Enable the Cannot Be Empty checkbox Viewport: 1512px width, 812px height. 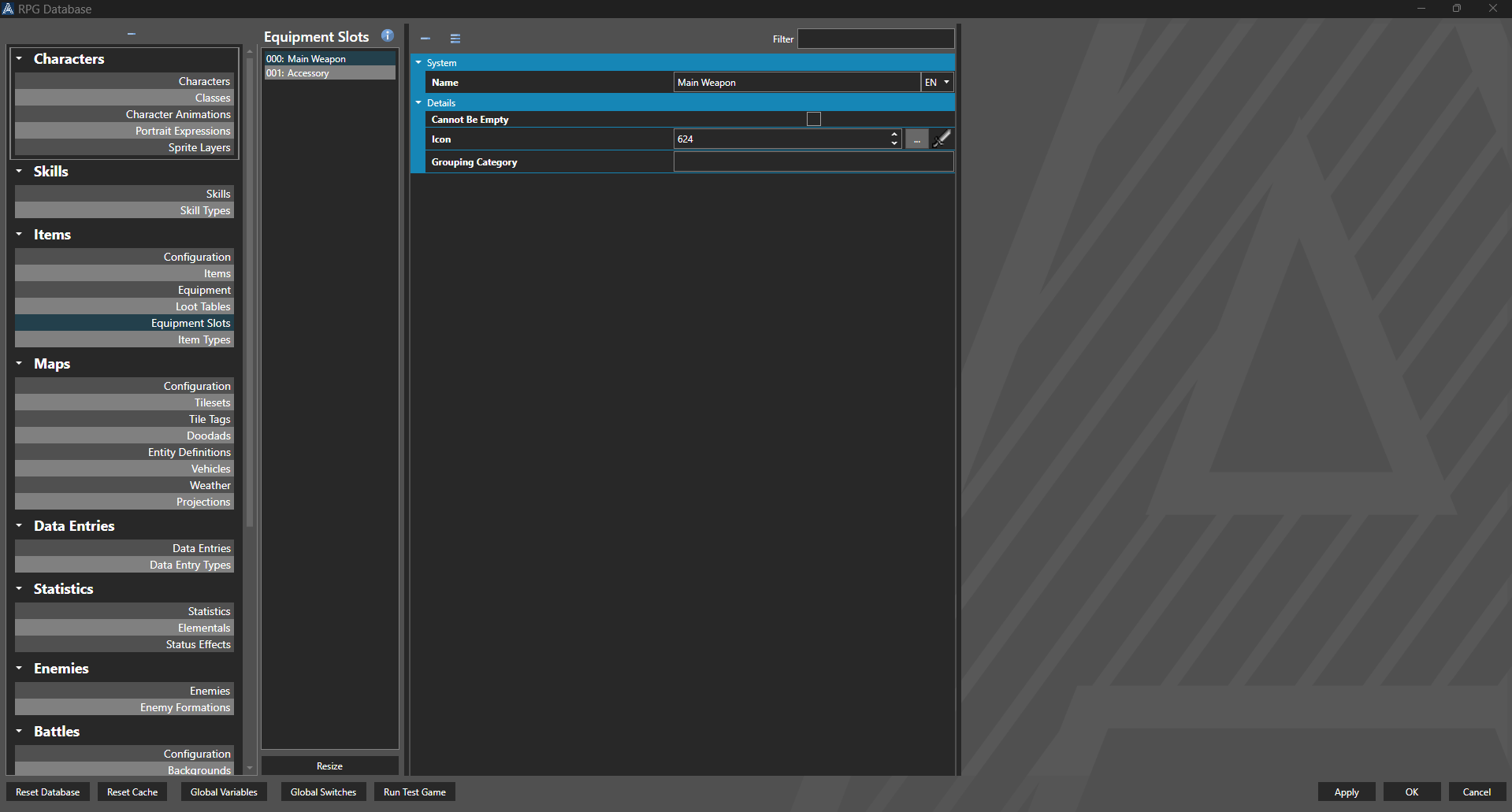tap(814, 119)
